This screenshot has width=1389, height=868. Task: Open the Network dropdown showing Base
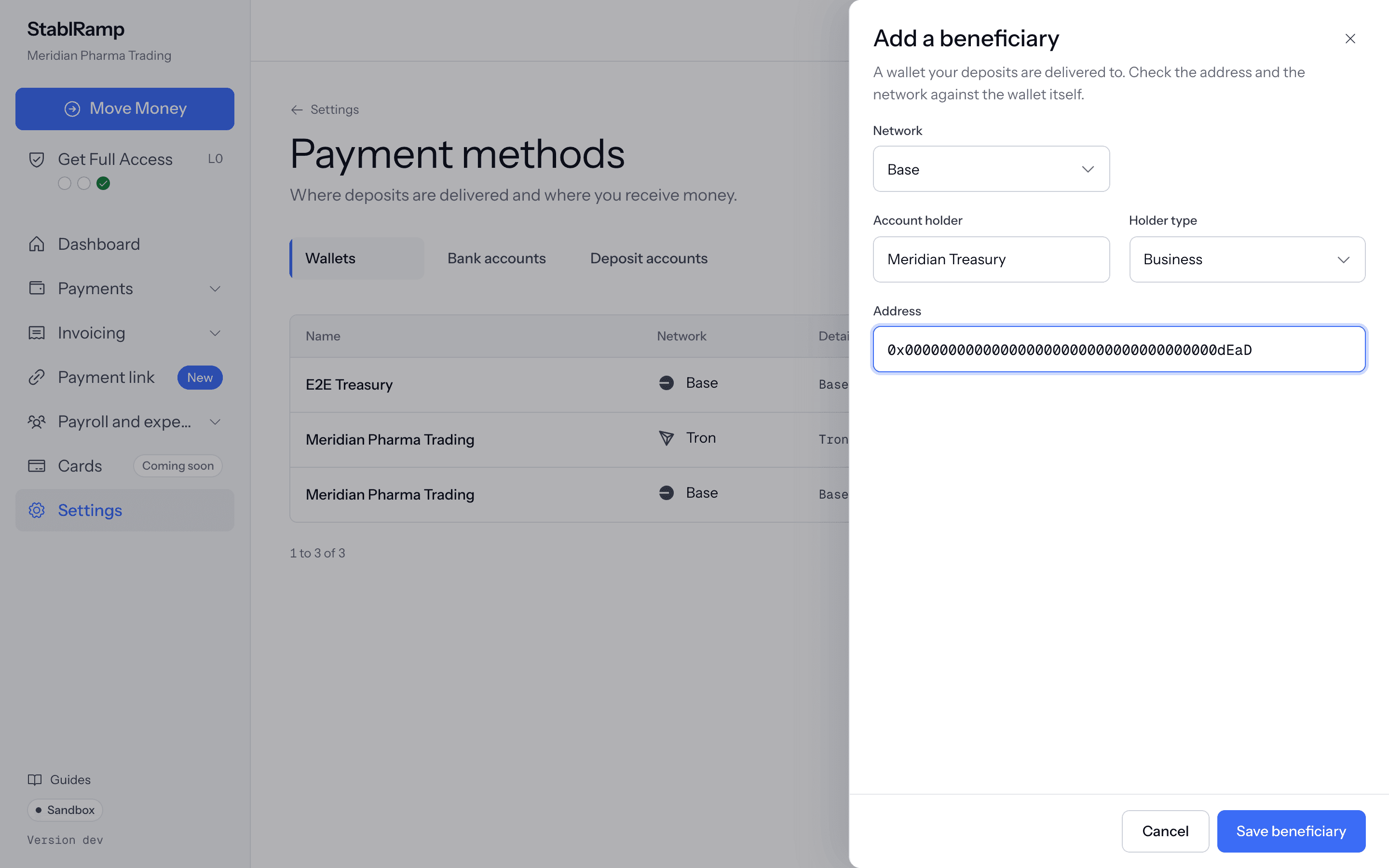click(x=991, y=169)
